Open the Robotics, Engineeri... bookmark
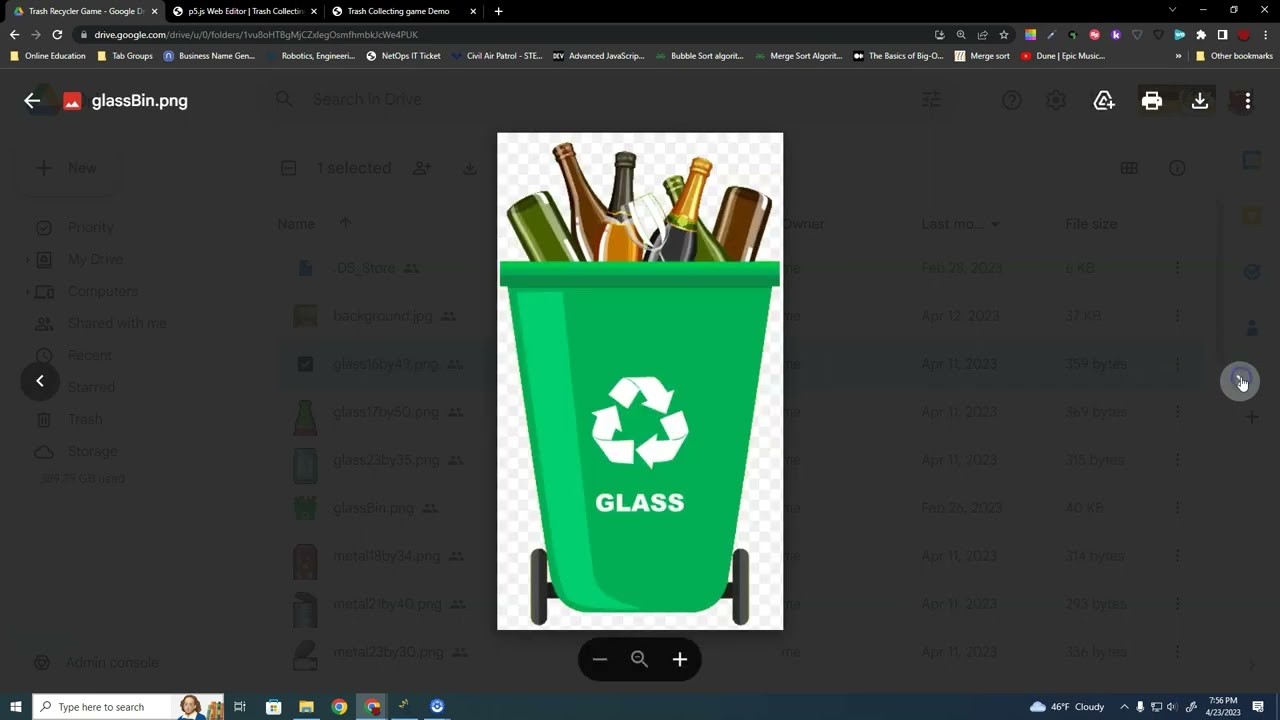Screen dimensions: 1280x720 coord(311,56)
